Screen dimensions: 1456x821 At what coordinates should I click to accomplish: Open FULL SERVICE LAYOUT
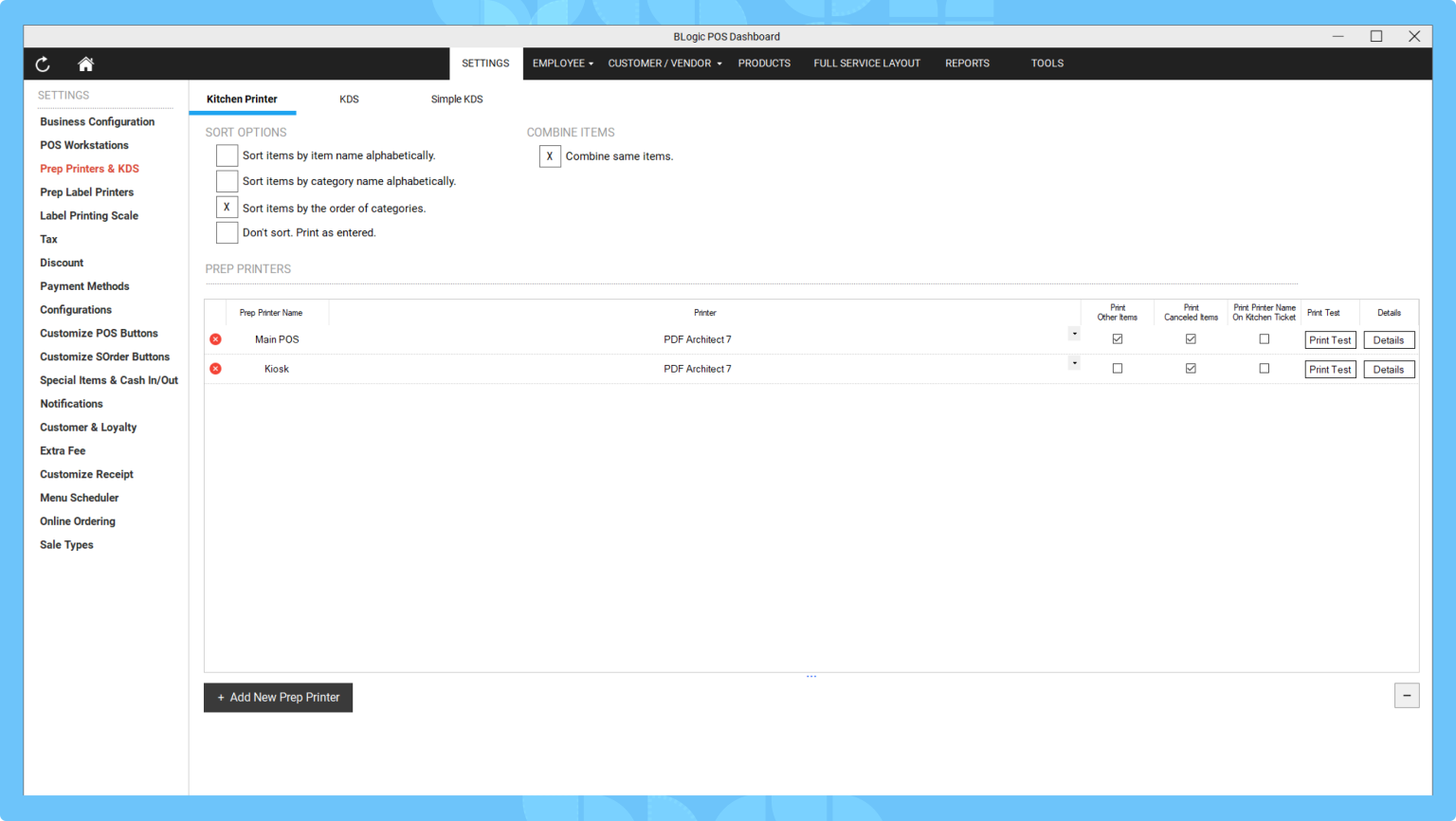[866, 64]
